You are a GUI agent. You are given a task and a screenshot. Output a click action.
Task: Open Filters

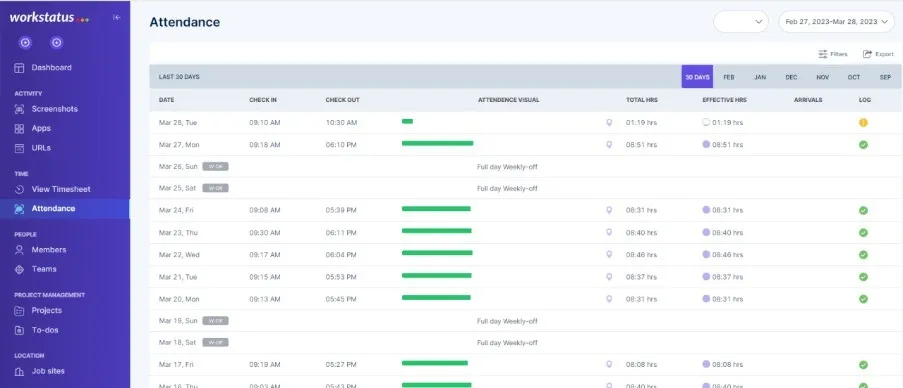(833, 54)
